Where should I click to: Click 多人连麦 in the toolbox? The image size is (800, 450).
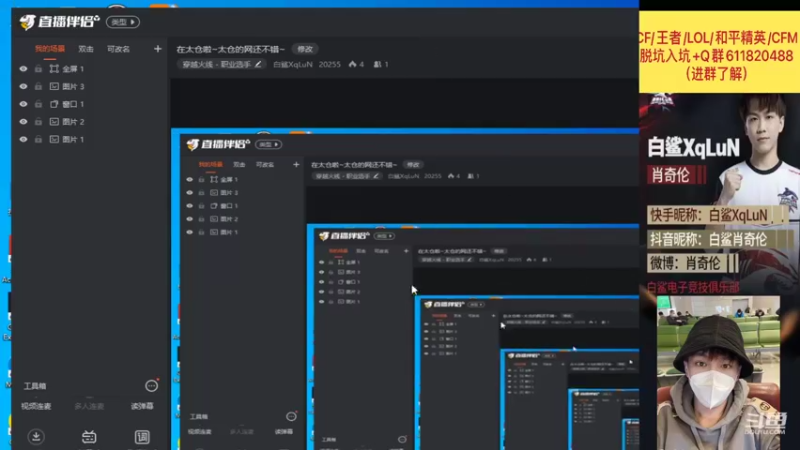(x=89, y=406)
